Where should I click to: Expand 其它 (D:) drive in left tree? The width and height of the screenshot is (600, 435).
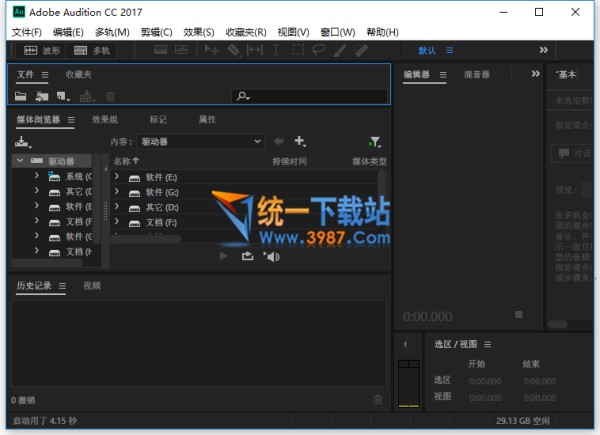[36, 191]
